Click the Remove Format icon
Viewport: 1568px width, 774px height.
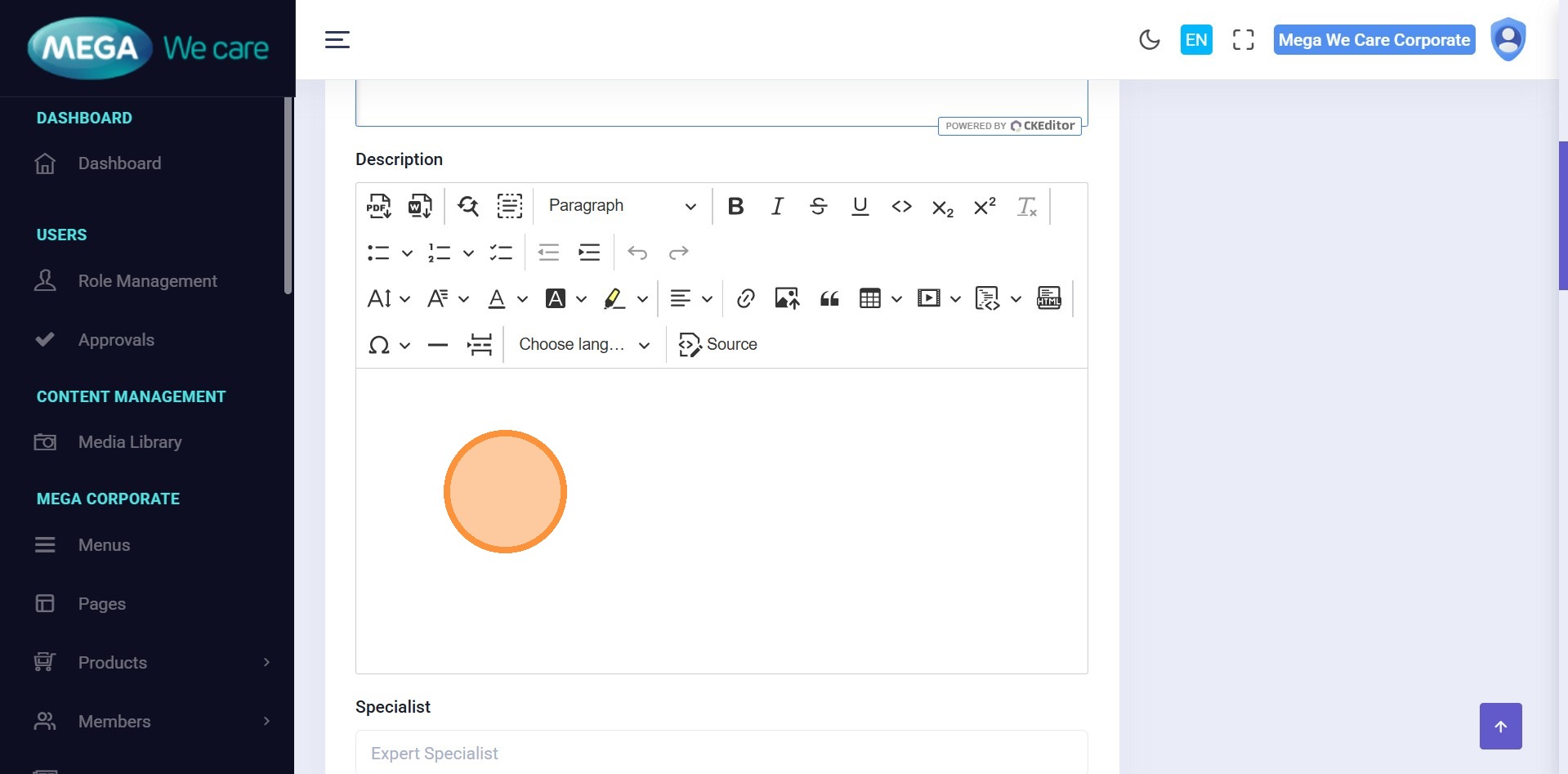click(x=1026, y=206)
